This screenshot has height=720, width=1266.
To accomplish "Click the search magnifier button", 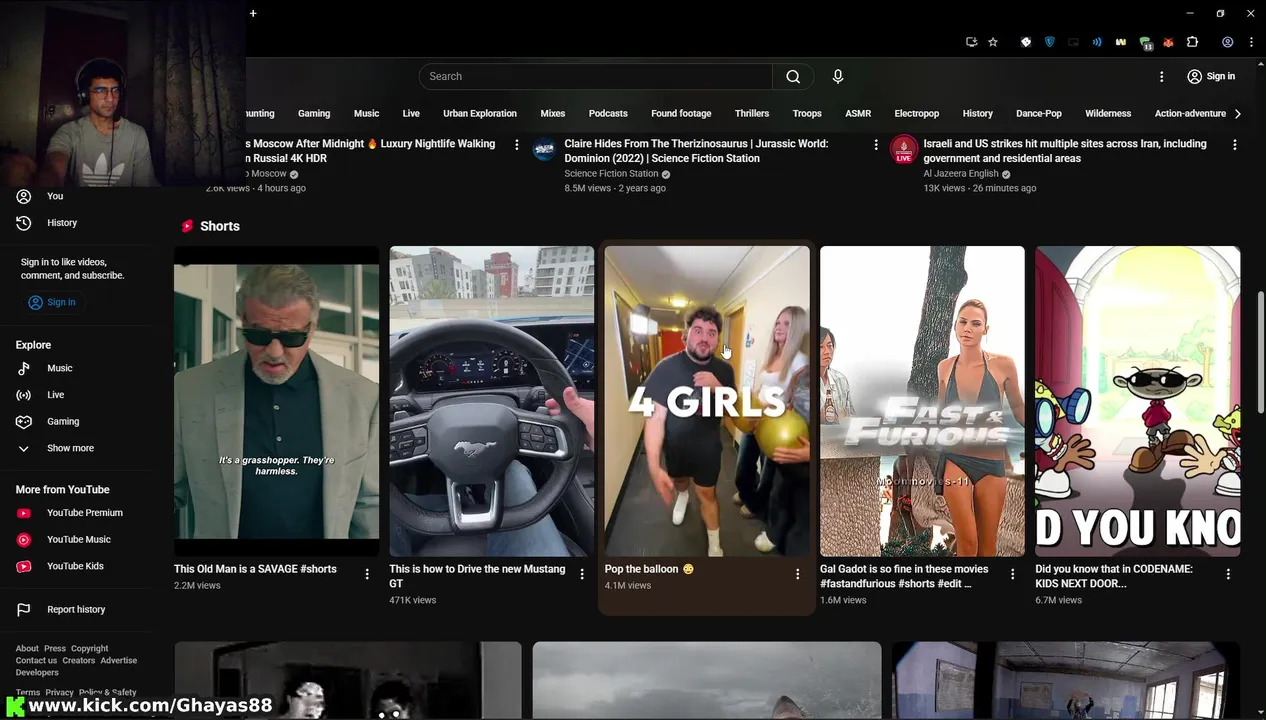I will [x=793, y=77].
